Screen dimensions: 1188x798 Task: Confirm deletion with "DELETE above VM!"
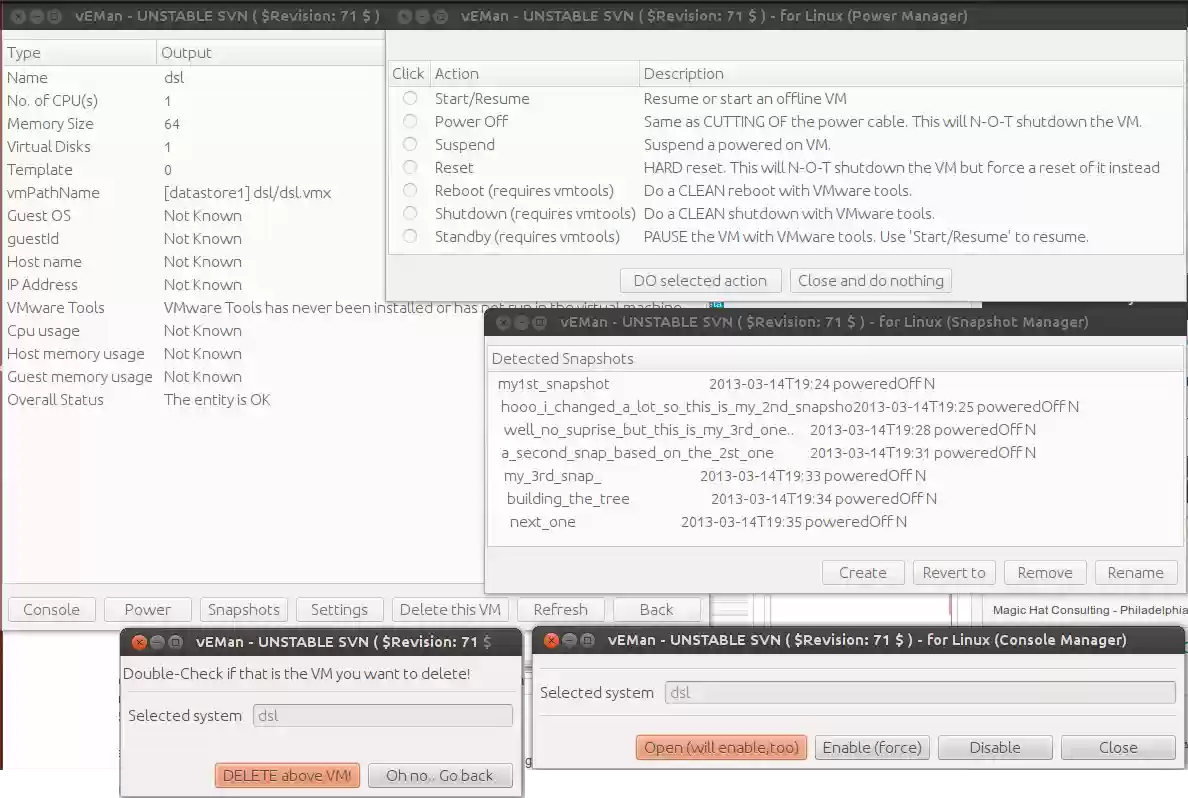[x=287, y=775]
